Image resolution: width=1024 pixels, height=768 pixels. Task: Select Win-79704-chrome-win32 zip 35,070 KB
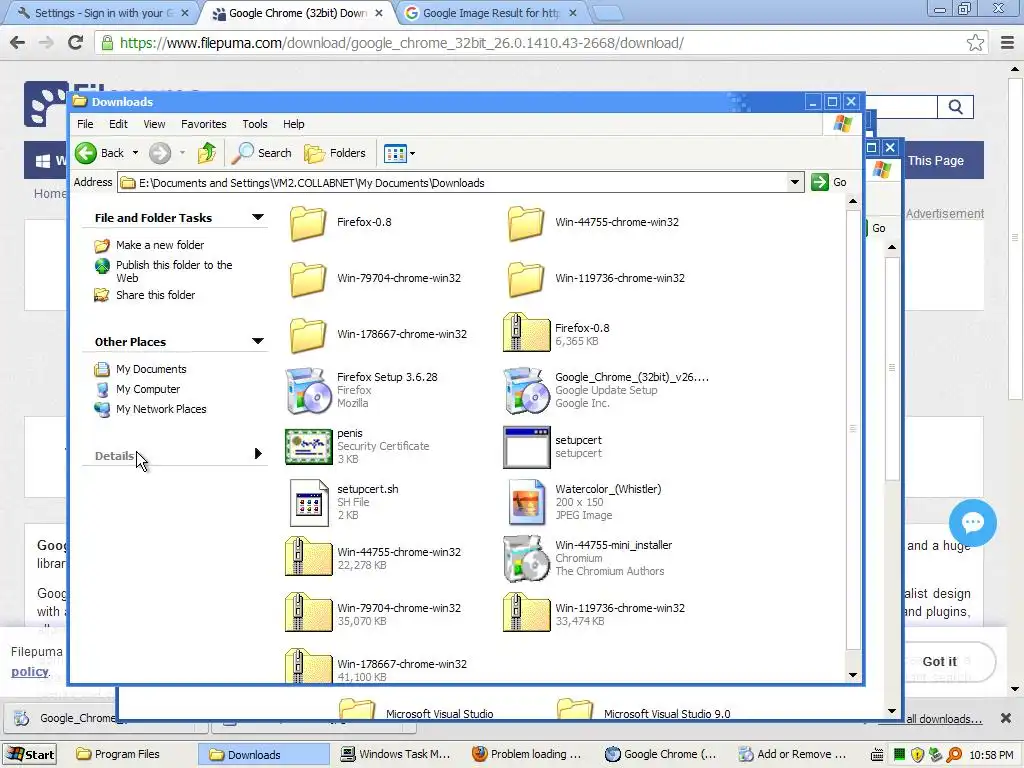point(308,613)
